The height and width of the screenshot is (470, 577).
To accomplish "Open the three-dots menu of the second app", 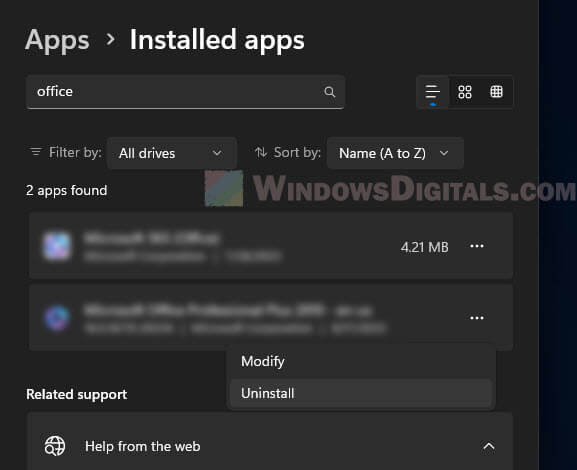I will [x=477, y=318].
